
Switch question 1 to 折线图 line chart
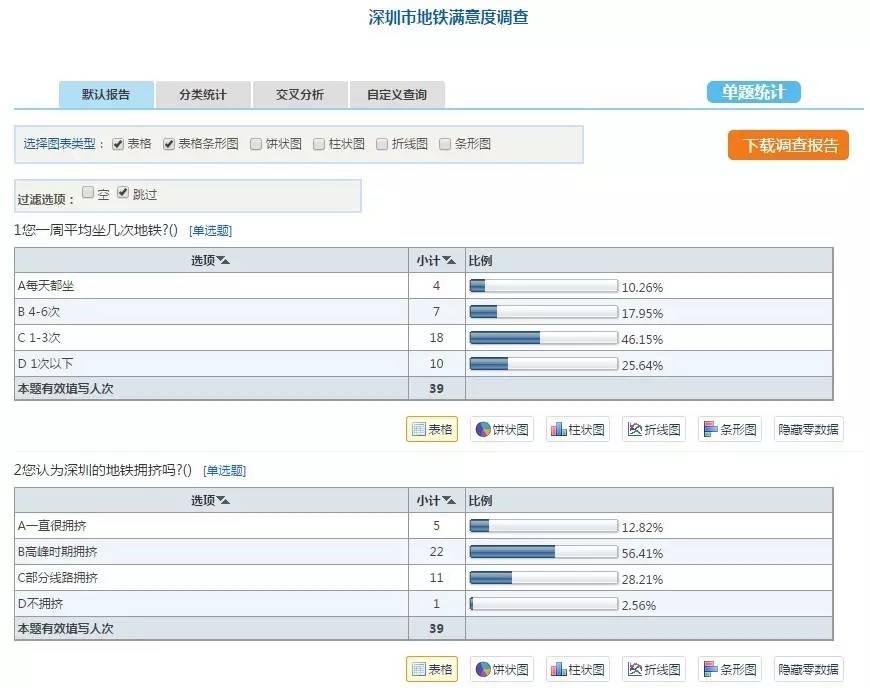tap(654, 429)
